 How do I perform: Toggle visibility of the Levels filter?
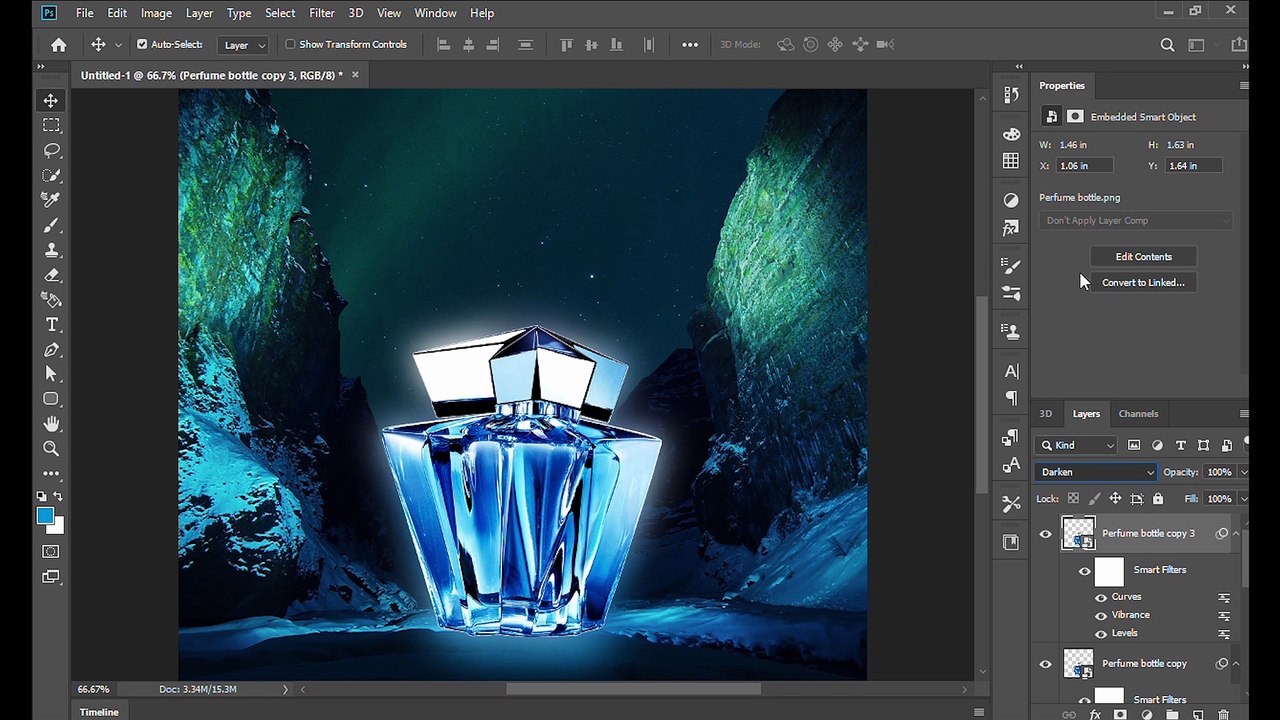click(x=1101, y=633)
